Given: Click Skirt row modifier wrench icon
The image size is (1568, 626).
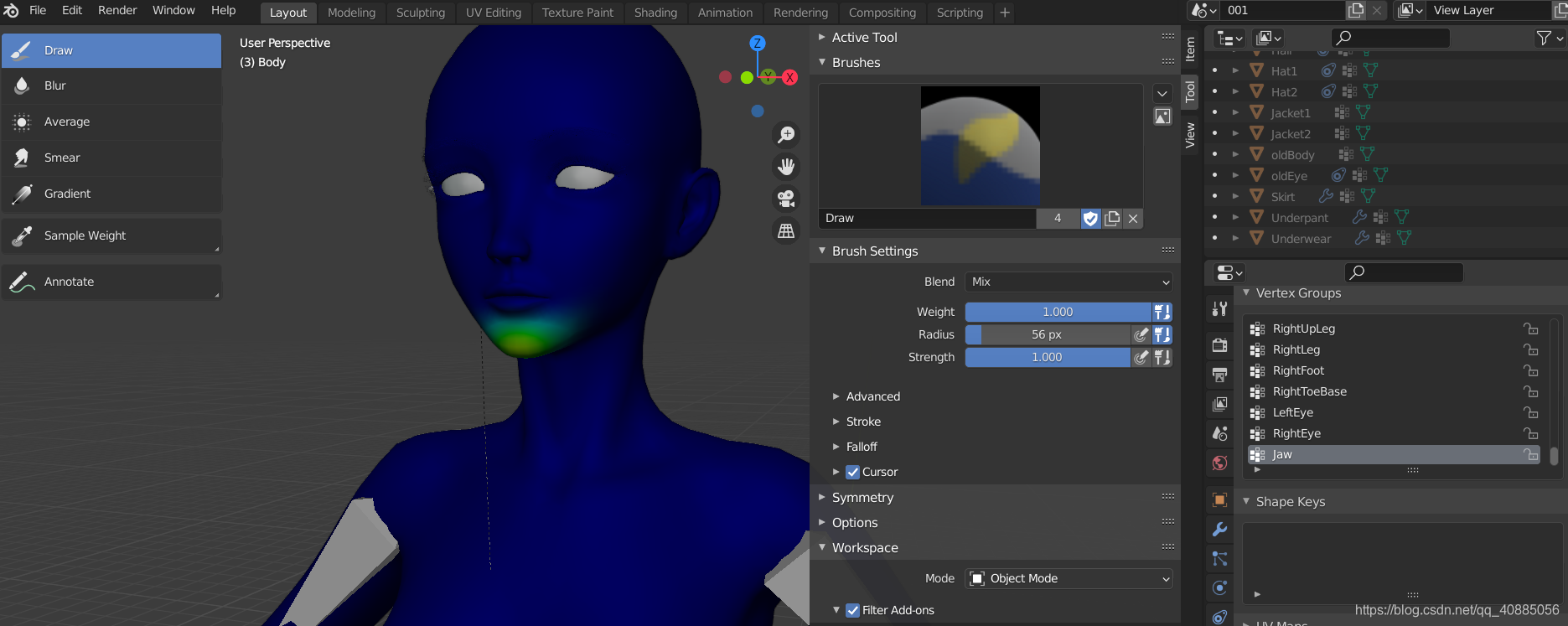Looking at the screenshot, I should [1326, 196].
